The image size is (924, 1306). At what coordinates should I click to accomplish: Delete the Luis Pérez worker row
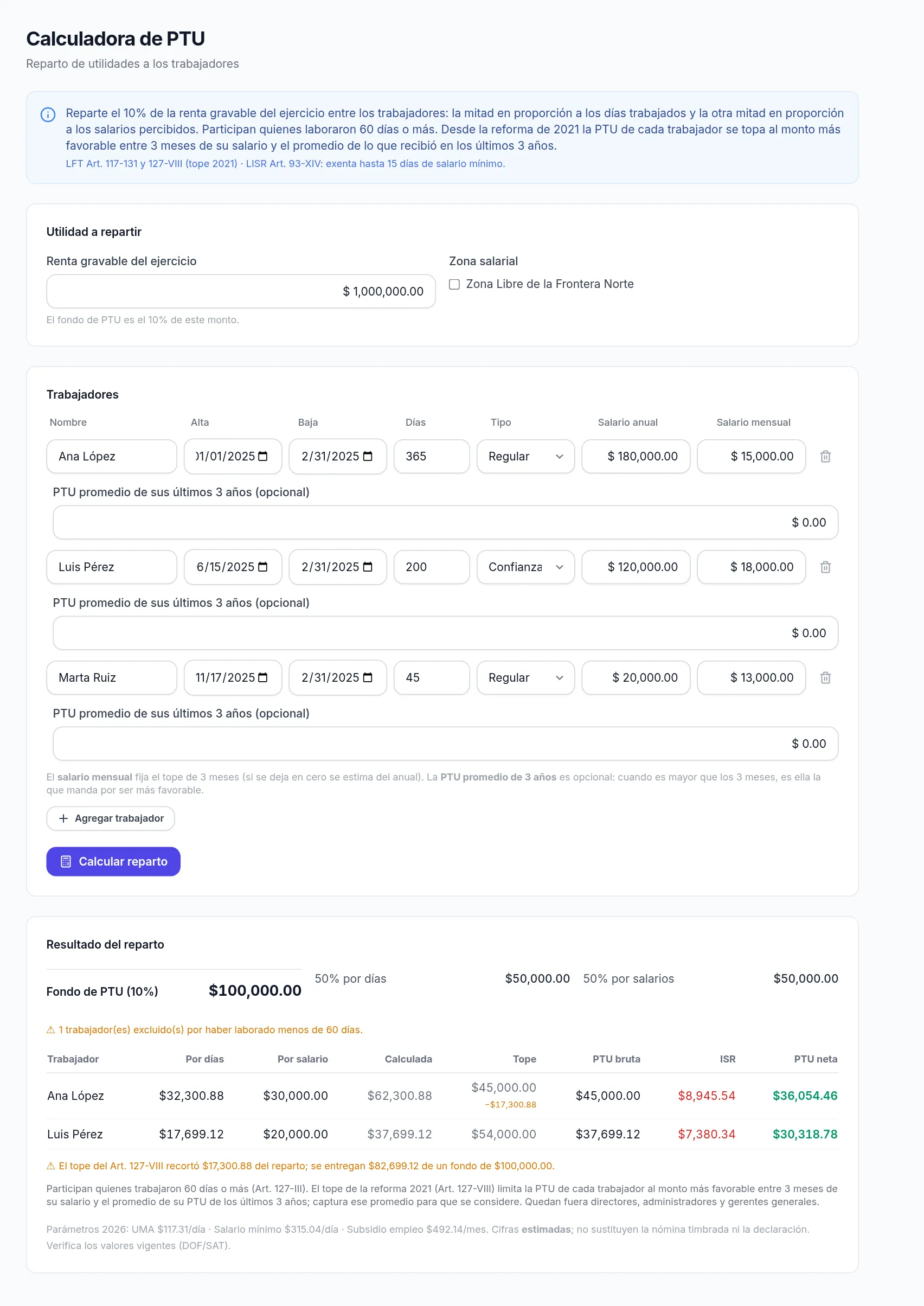coord(825,567)
